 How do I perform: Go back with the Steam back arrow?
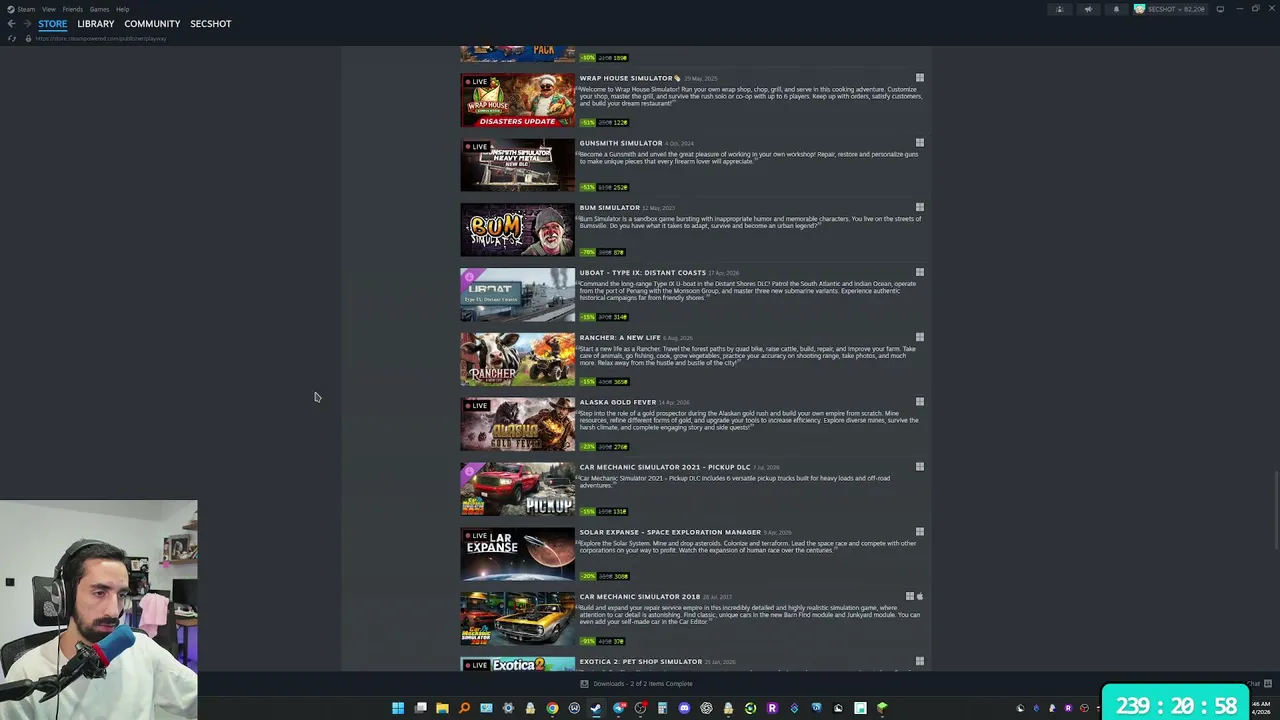pos(11,24)
